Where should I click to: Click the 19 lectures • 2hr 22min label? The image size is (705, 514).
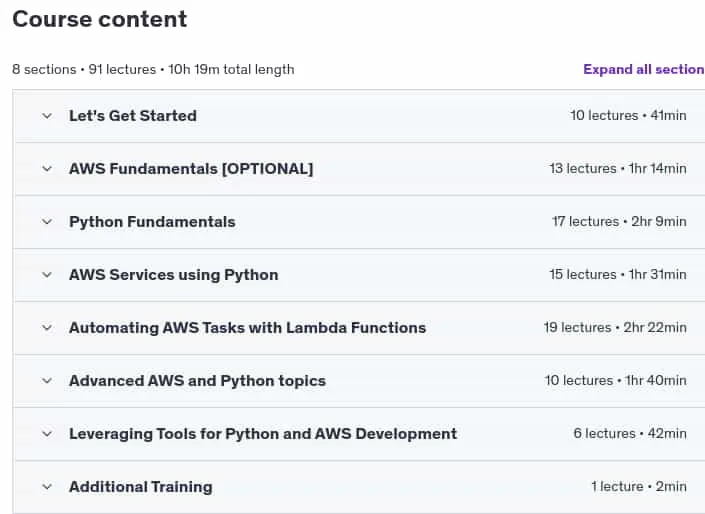[615, 327]
